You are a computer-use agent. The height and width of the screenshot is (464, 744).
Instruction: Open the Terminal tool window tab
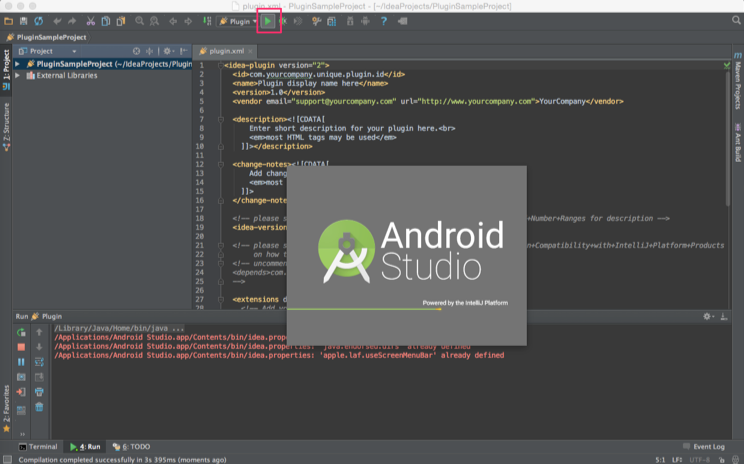[x=38, y=447]
